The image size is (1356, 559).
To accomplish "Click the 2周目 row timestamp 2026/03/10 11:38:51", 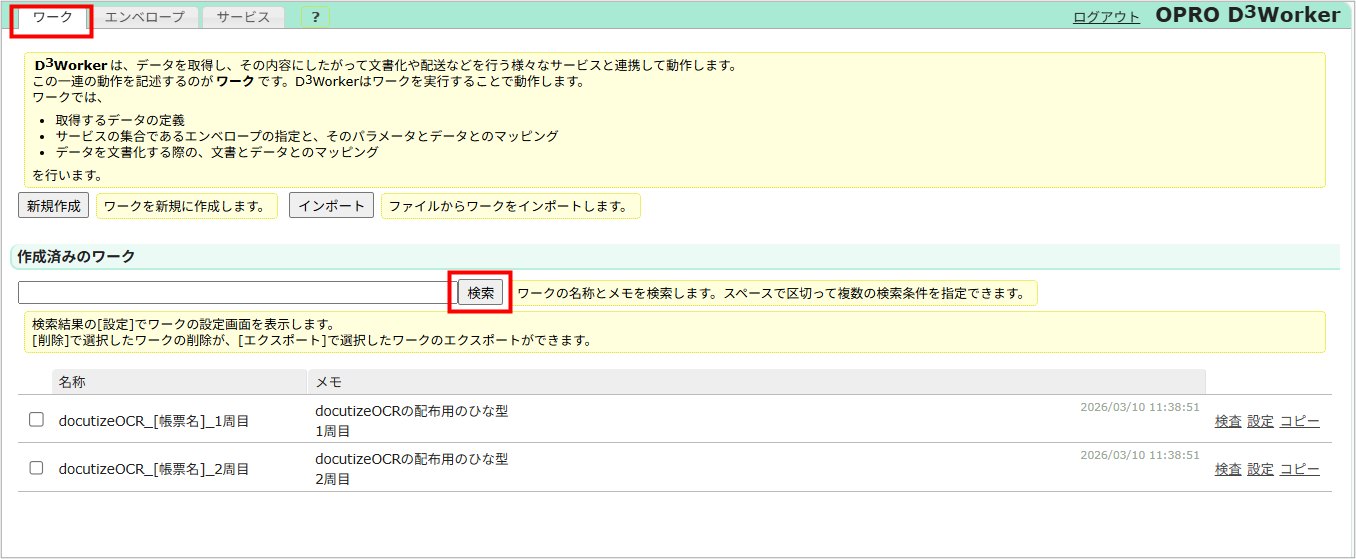I will pyautogui.click(x=1140, y=455).
